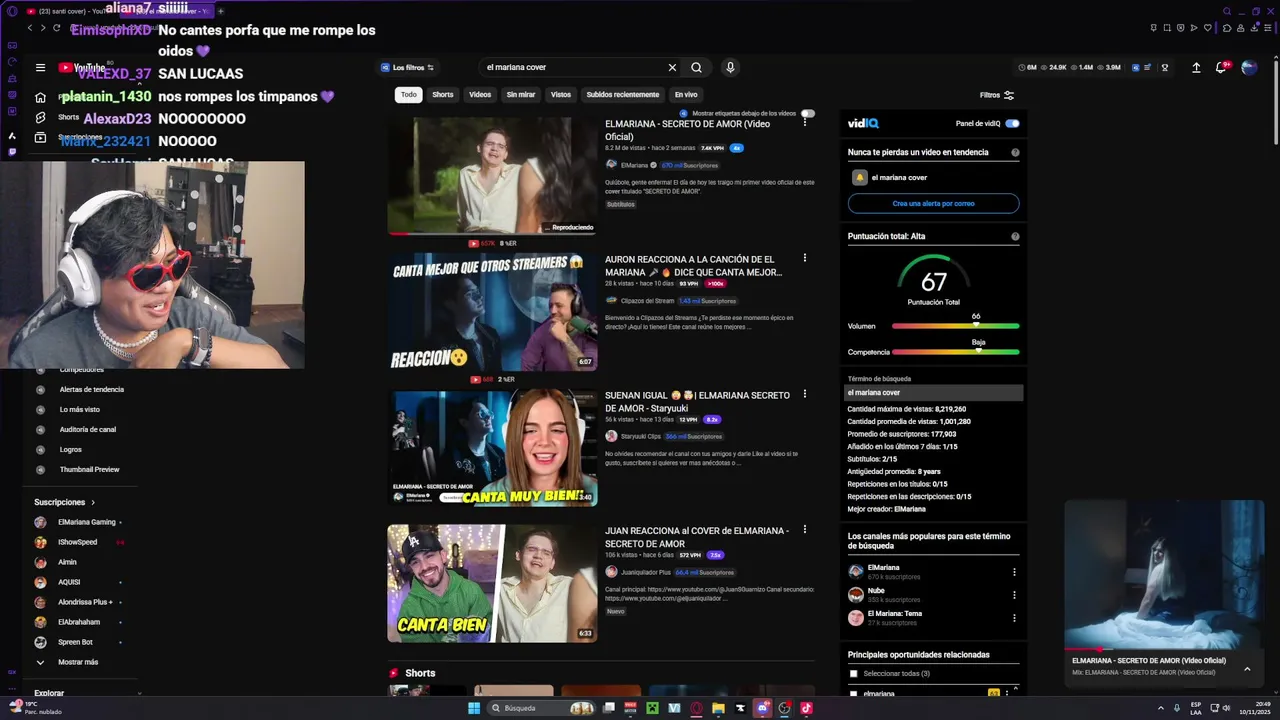Open Los filtros dropdown near search
Screen dimensions: 1280x720
[407, 67]
